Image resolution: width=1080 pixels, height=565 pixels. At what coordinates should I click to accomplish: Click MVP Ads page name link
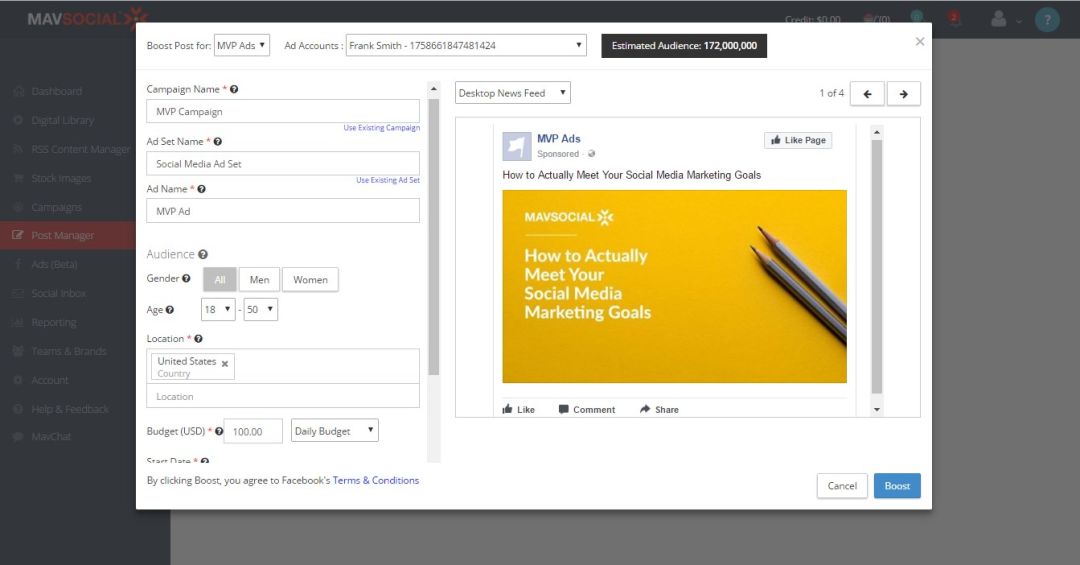(x=559, y=138)
